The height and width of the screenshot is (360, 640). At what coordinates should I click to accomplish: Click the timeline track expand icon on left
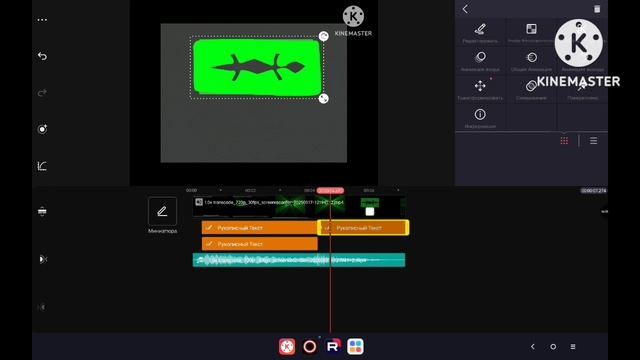click(x=42, y=211)
